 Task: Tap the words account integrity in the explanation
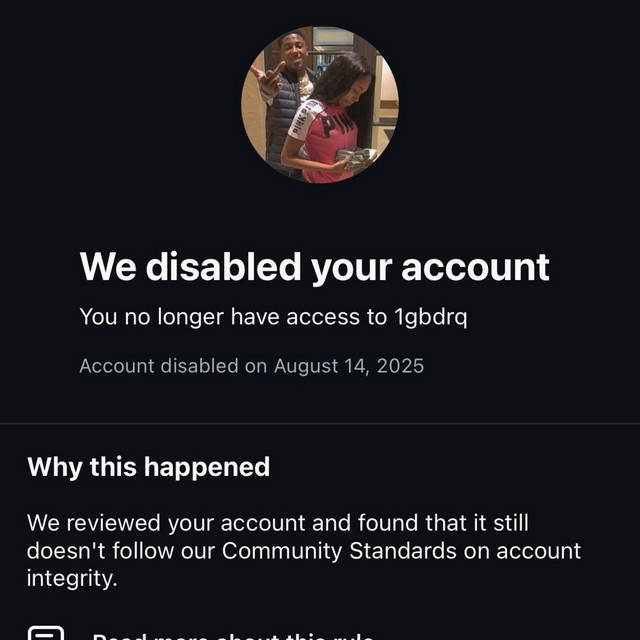304,564
